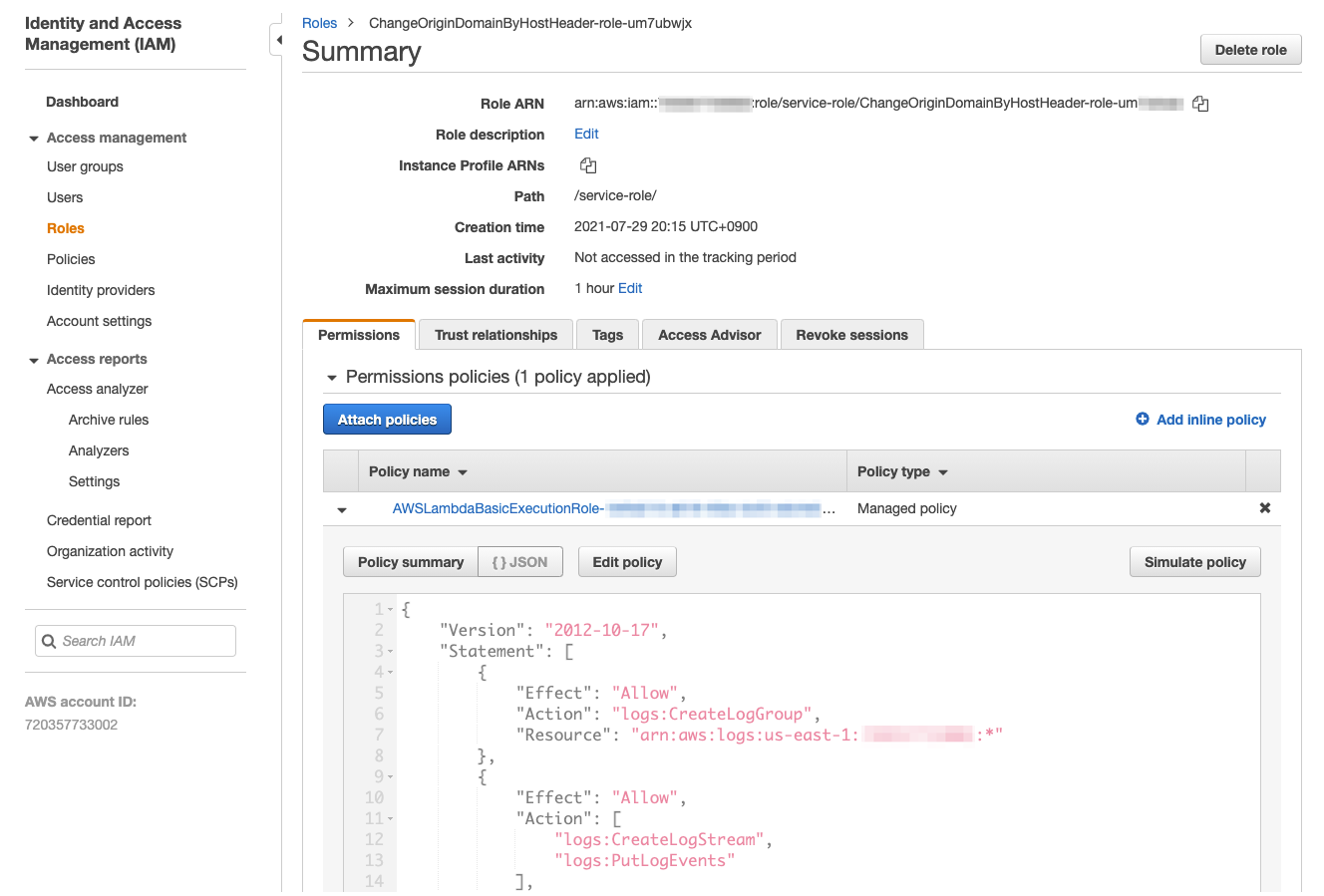Viewport: 1324px width, 896px height.
Task: Open Policies in sidebar
Action: point(71,259)
